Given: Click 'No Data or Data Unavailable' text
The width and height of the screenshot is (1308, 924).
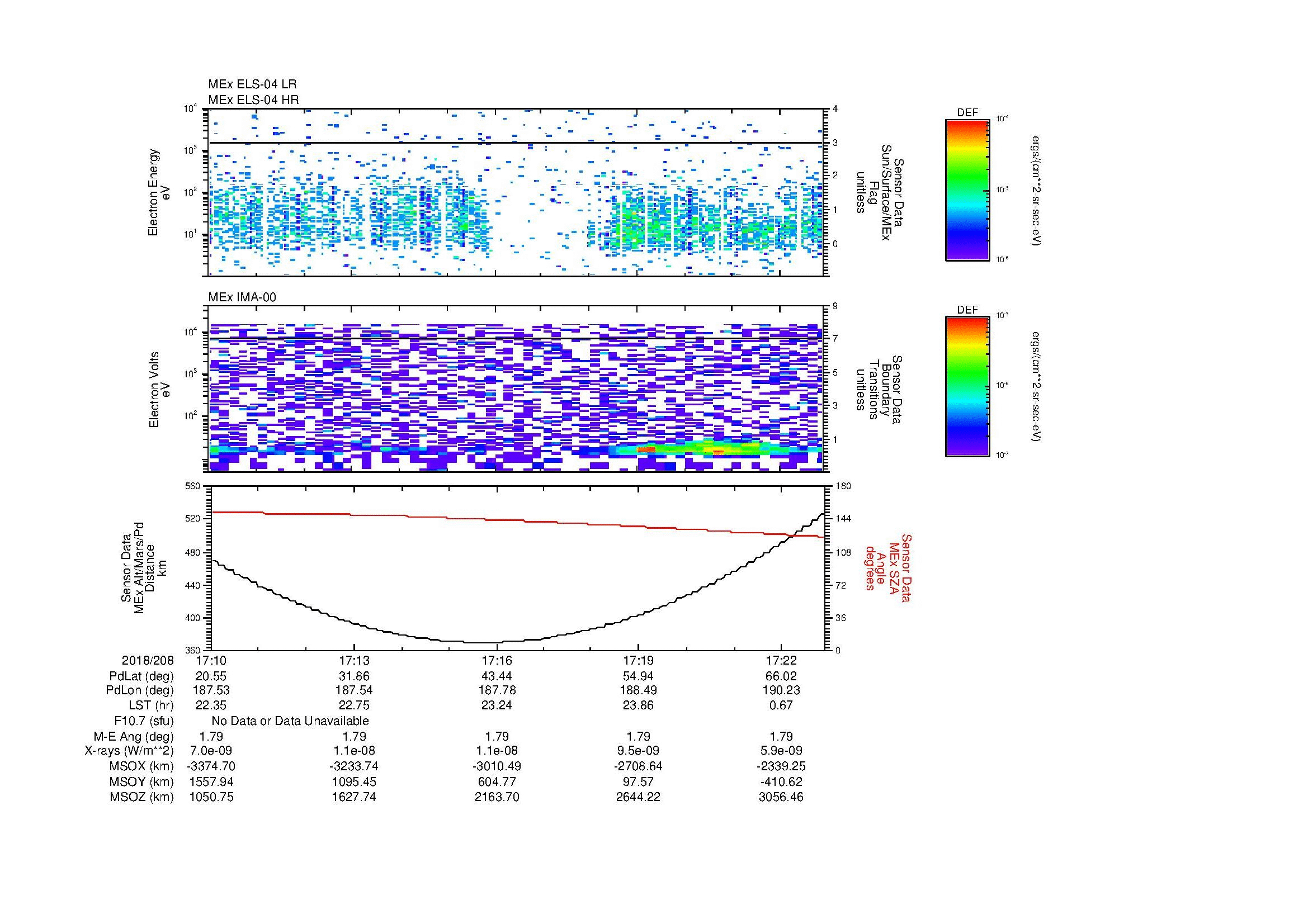Looking at the screenshot, I should tap(290, 721).
